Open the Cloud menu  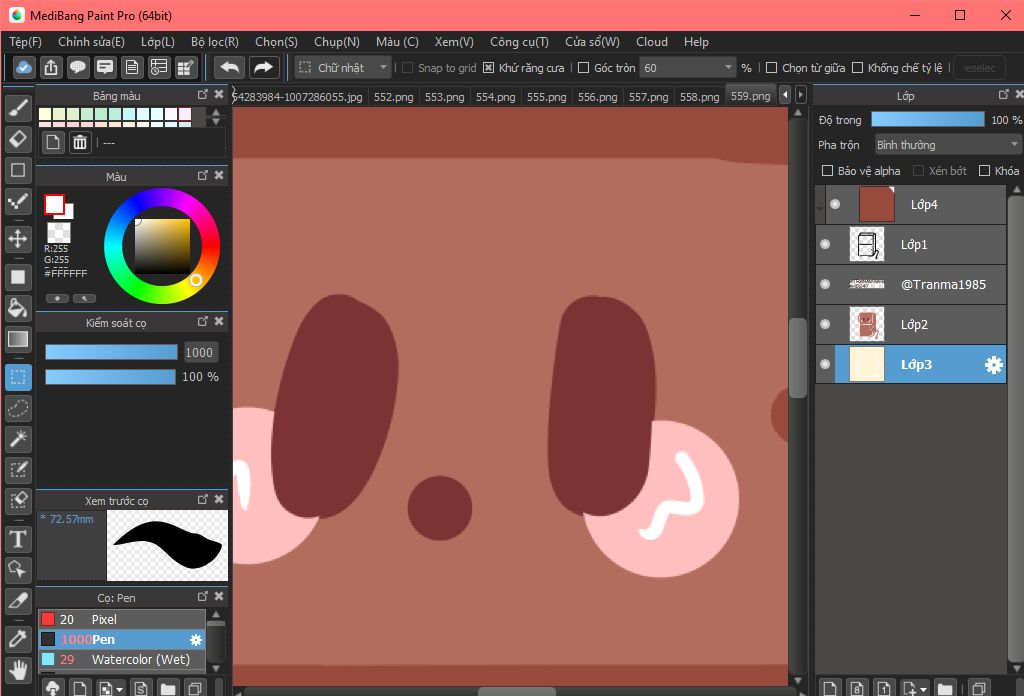(x=652, y=42)
